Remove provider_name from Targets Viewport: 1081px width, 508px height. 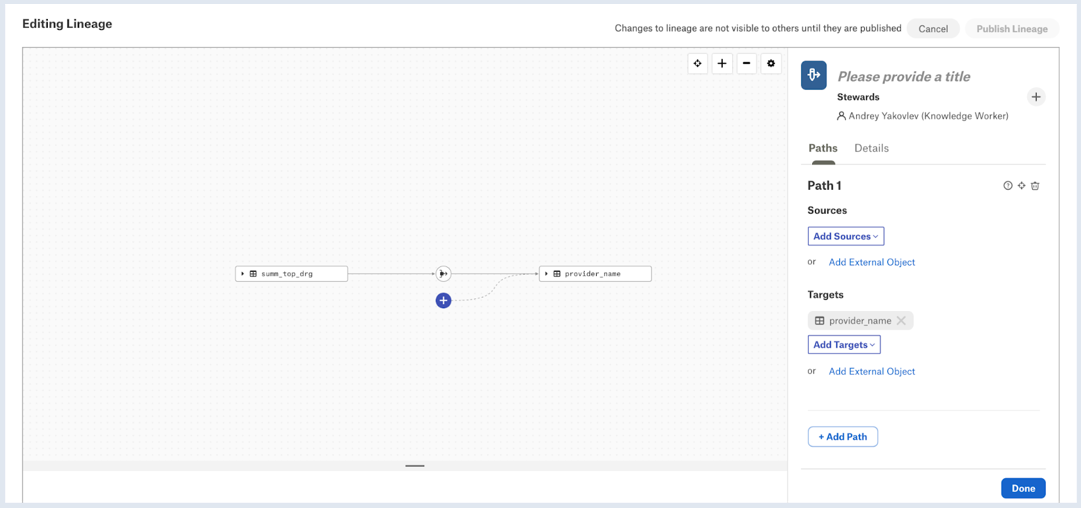point(900,321)
